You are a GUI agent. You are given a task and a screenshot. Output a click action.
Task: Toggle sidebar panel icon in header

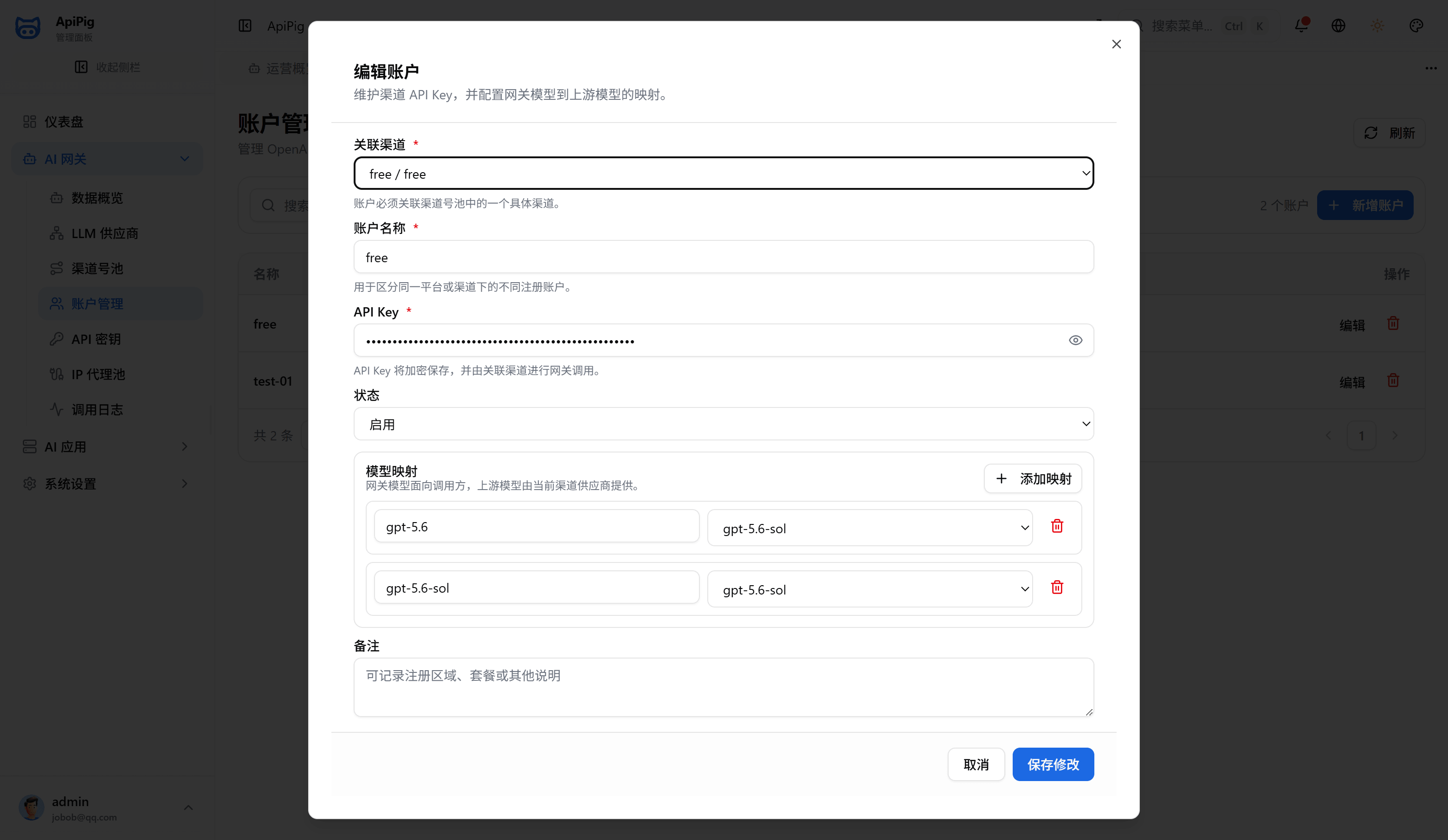245,26
